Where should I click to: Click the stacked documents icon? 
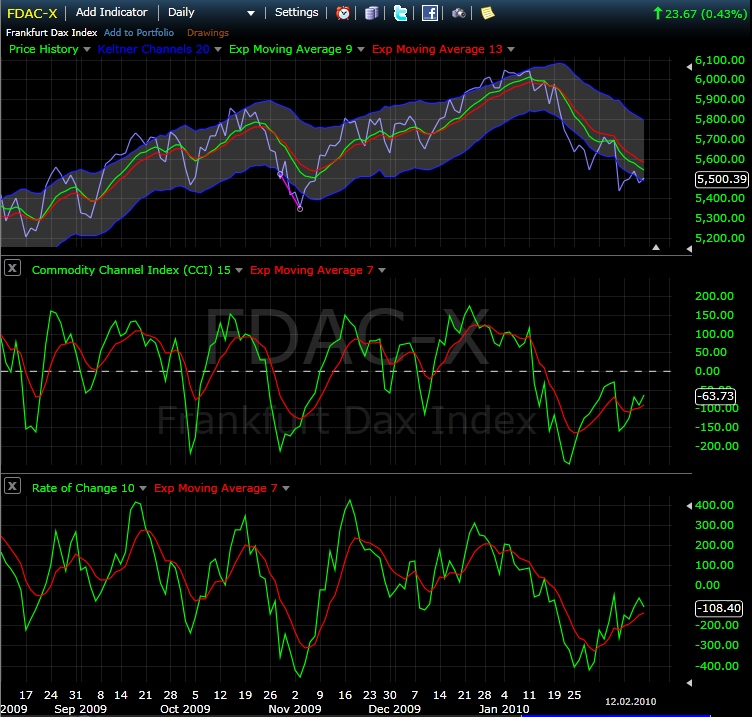click(x=371, y=13)
